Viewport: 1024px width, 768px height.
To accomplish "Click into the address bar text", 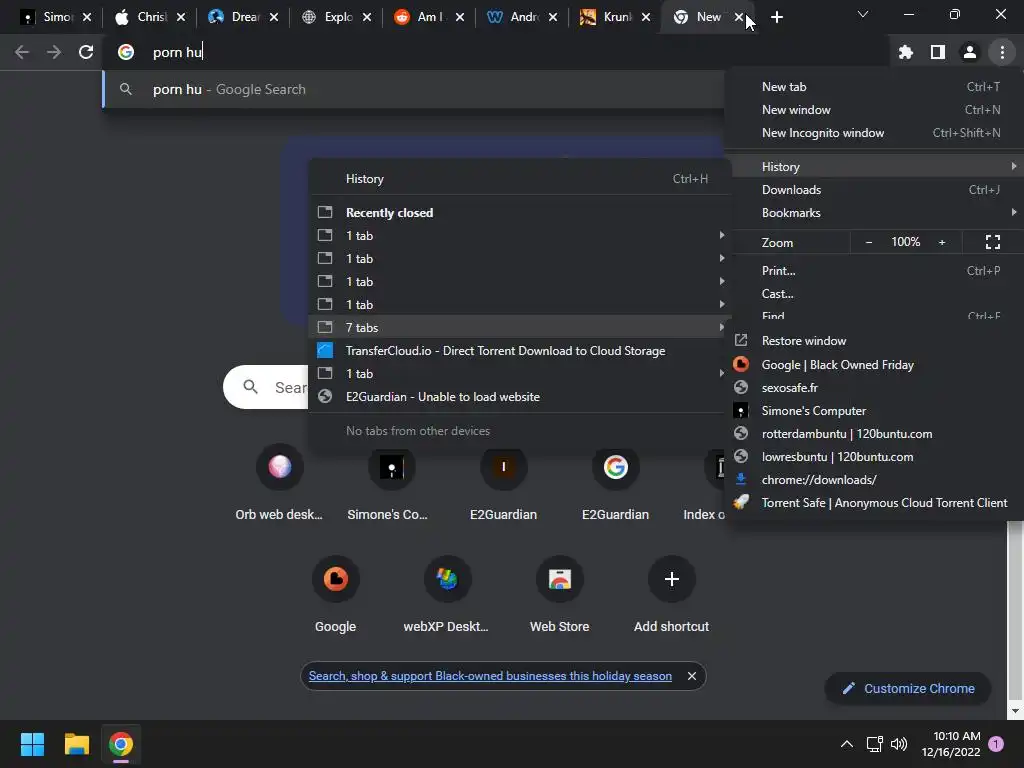I will (x=178, y=52).
